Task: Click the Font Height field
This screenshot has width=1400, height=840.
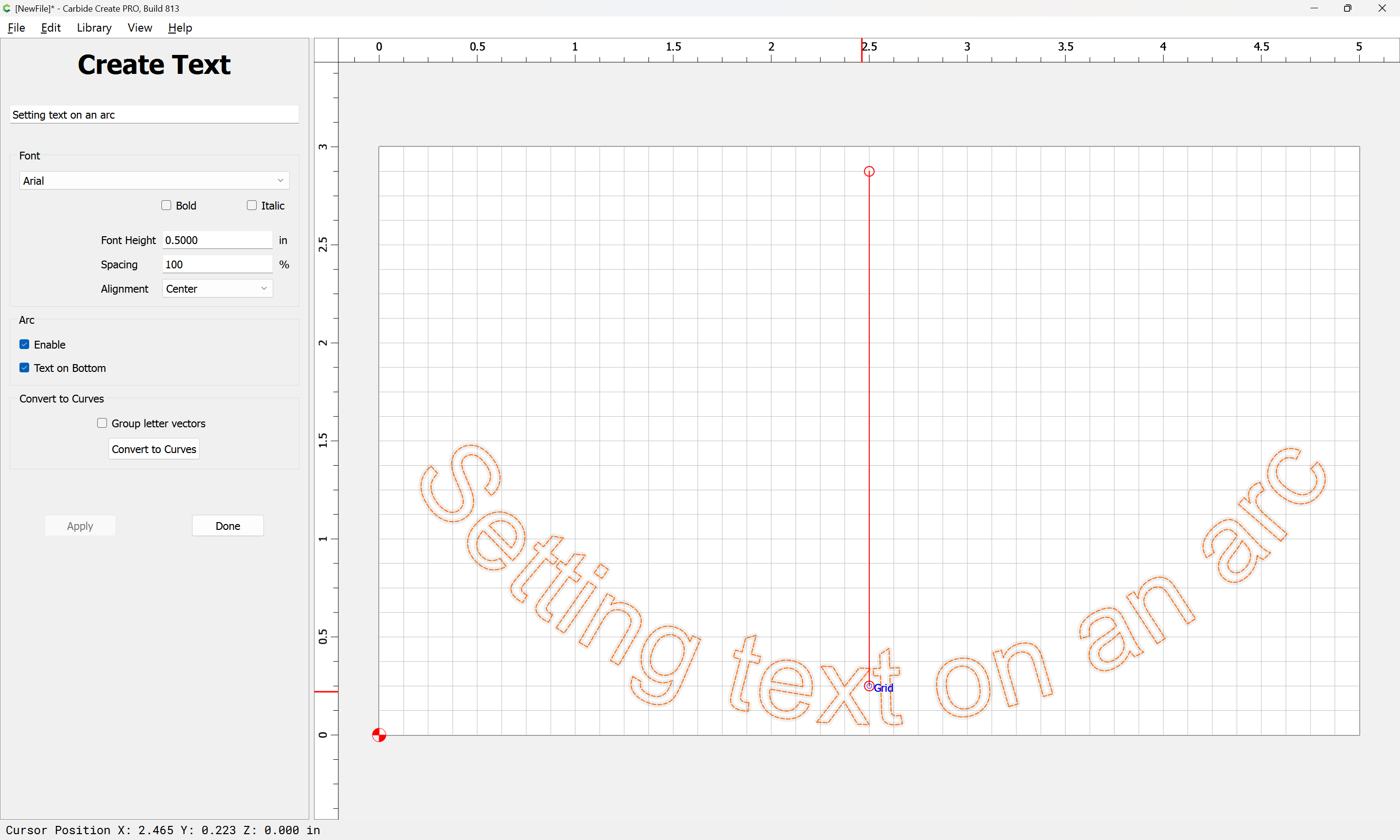Action: point(217,240)
